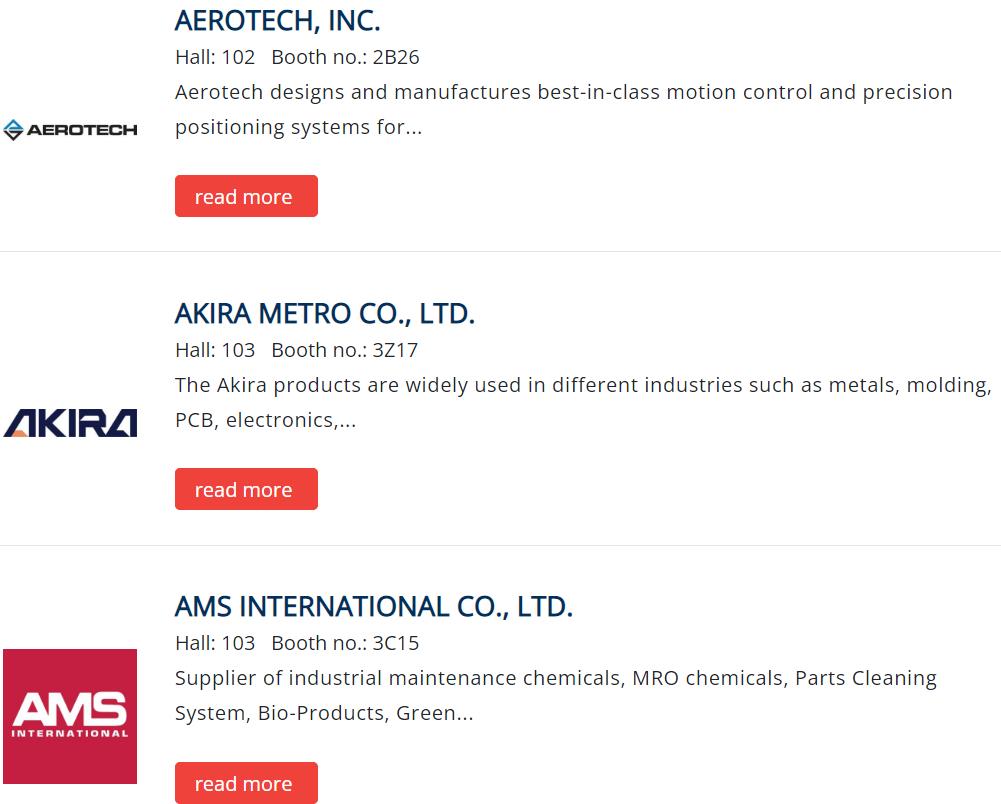
Task: Select the Hall: 102 label
Action: coord(215,57)
